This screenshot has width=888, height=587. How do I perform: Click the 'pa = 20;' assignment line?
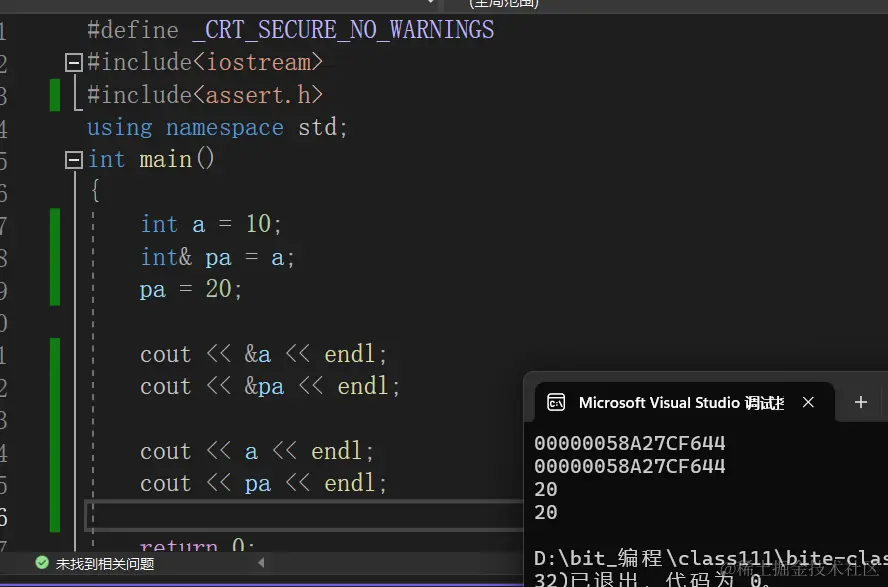(x=191, y=289)
